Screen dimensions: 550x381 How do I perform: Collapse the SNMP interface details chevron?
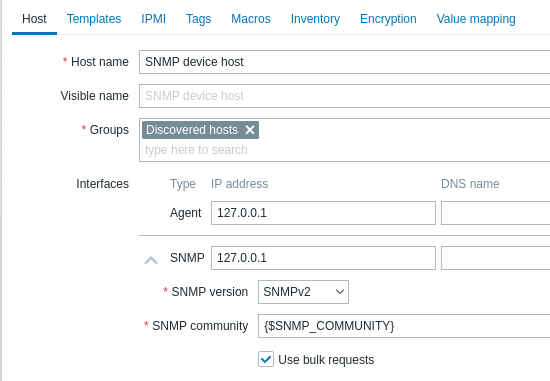click(151, 260)
